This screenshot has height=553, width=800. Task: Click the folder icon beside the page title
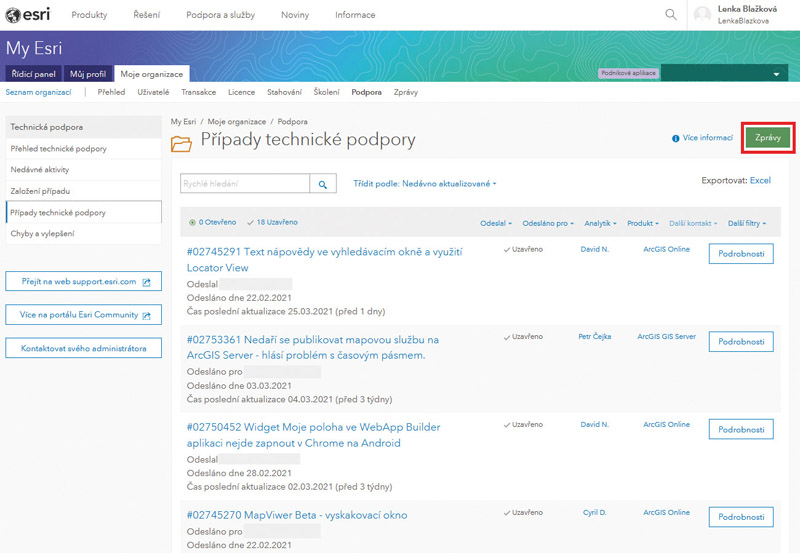pyautogui.click(x=181, y=144)
